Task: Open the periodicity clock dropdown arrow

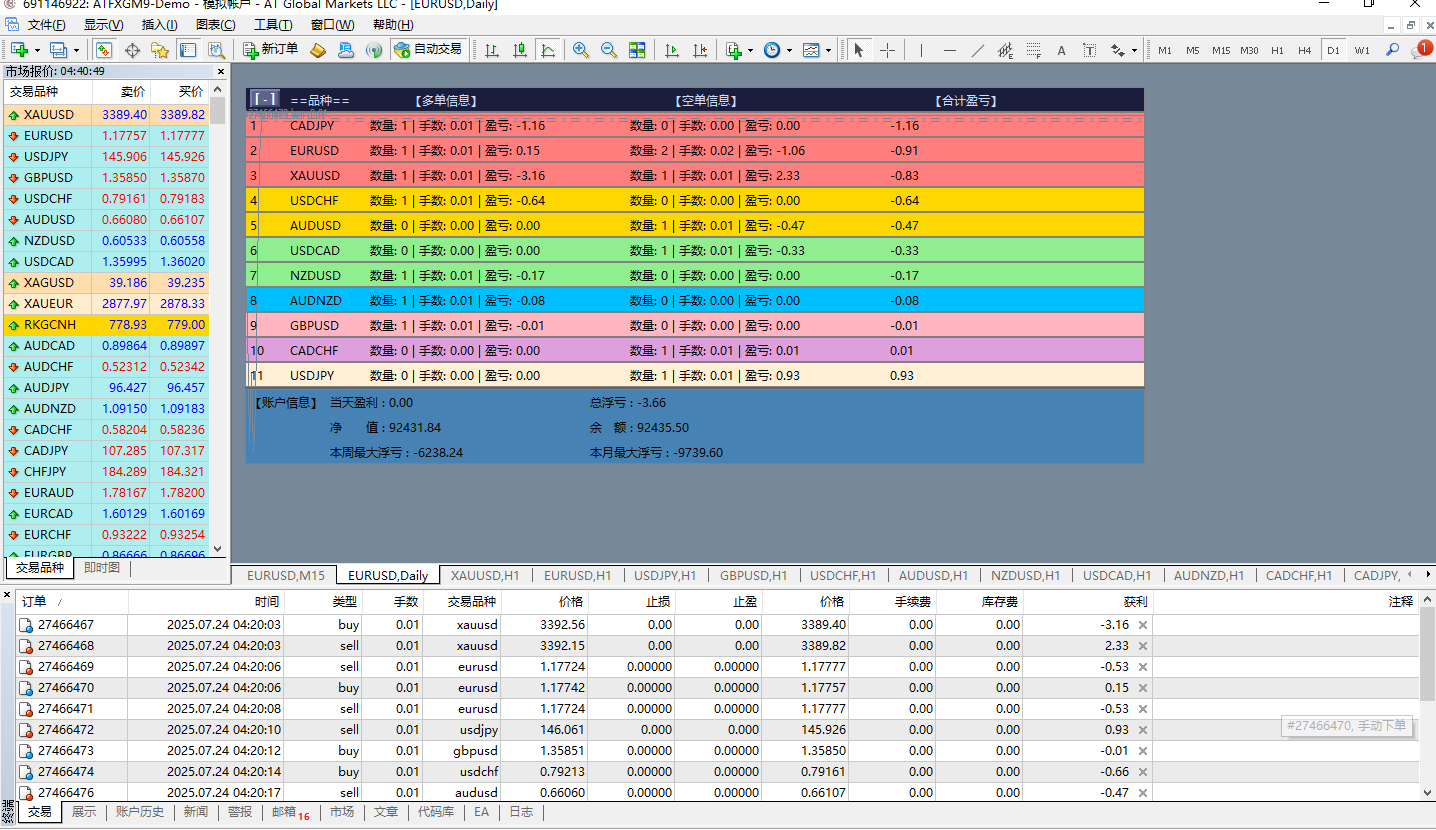Action: coord(789,50)
